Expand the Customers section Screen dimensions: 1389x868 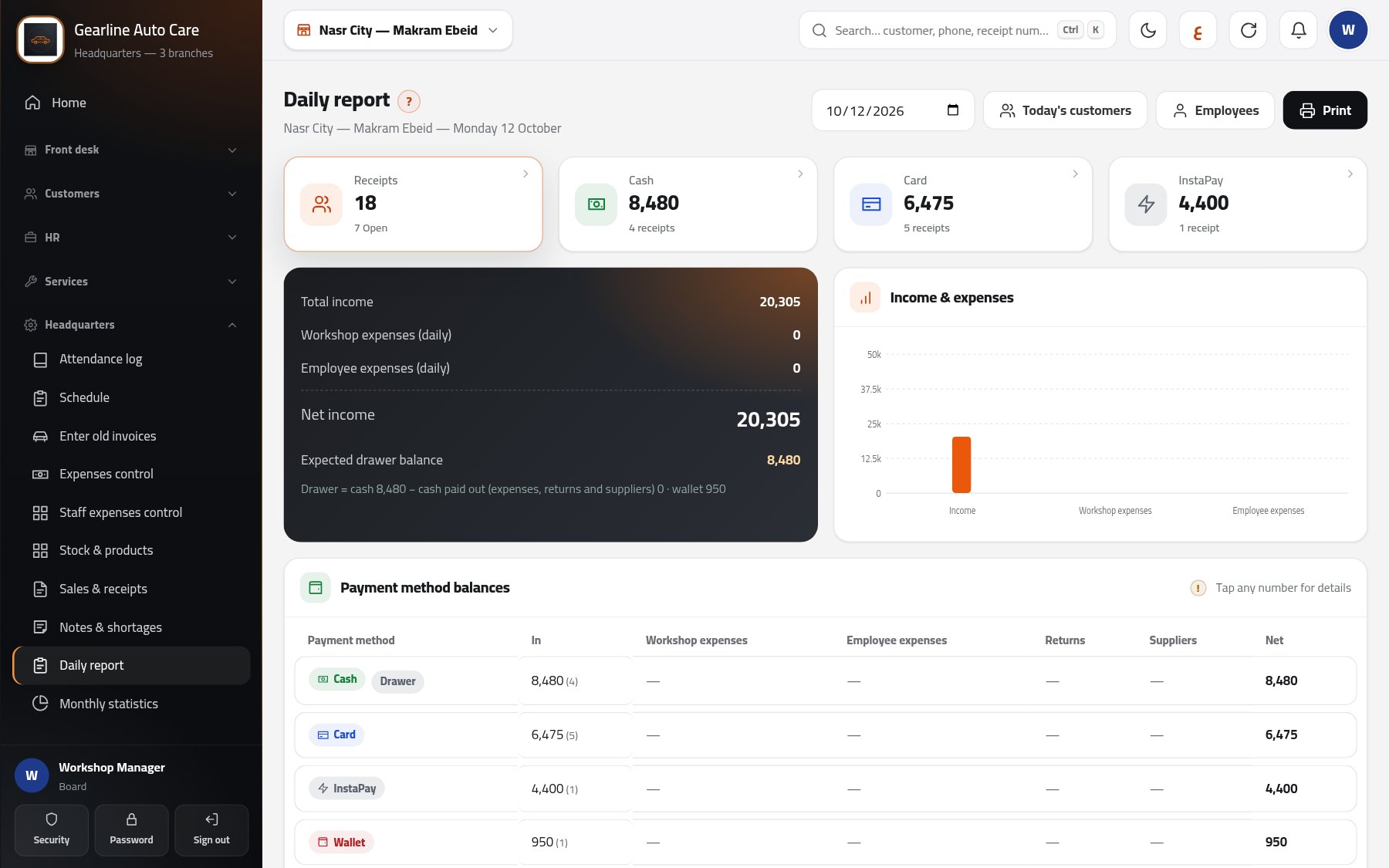(x=131, y=194)
